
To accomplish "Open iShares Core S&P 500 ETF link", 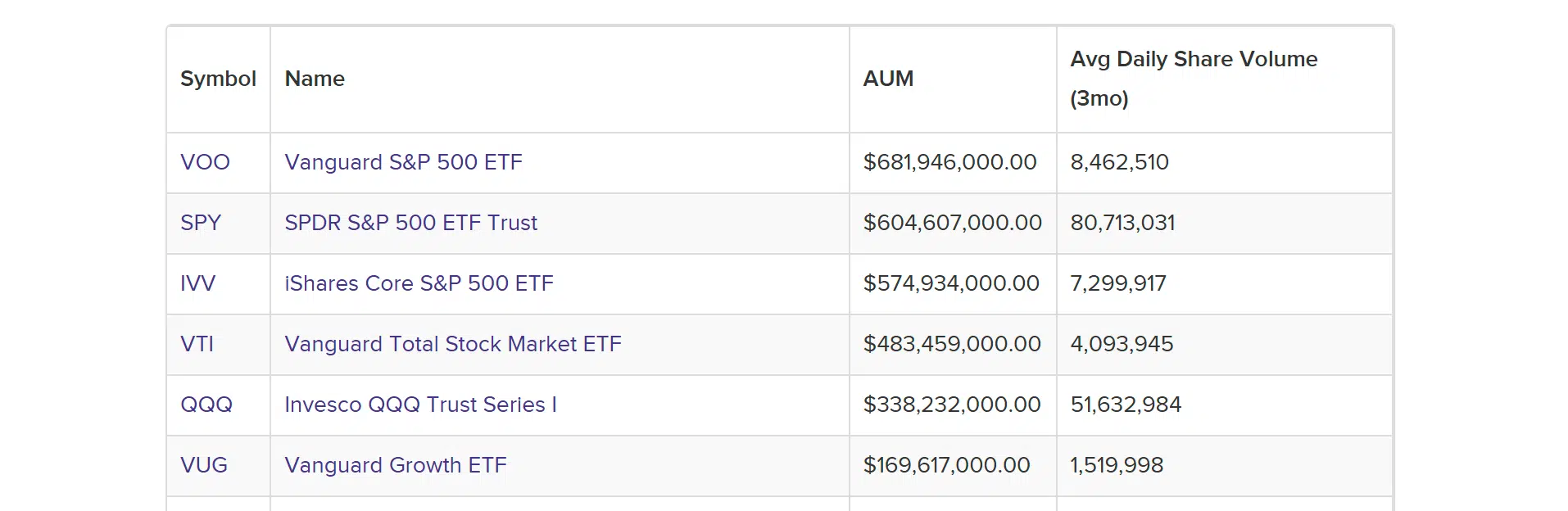I will pos(419,283).
